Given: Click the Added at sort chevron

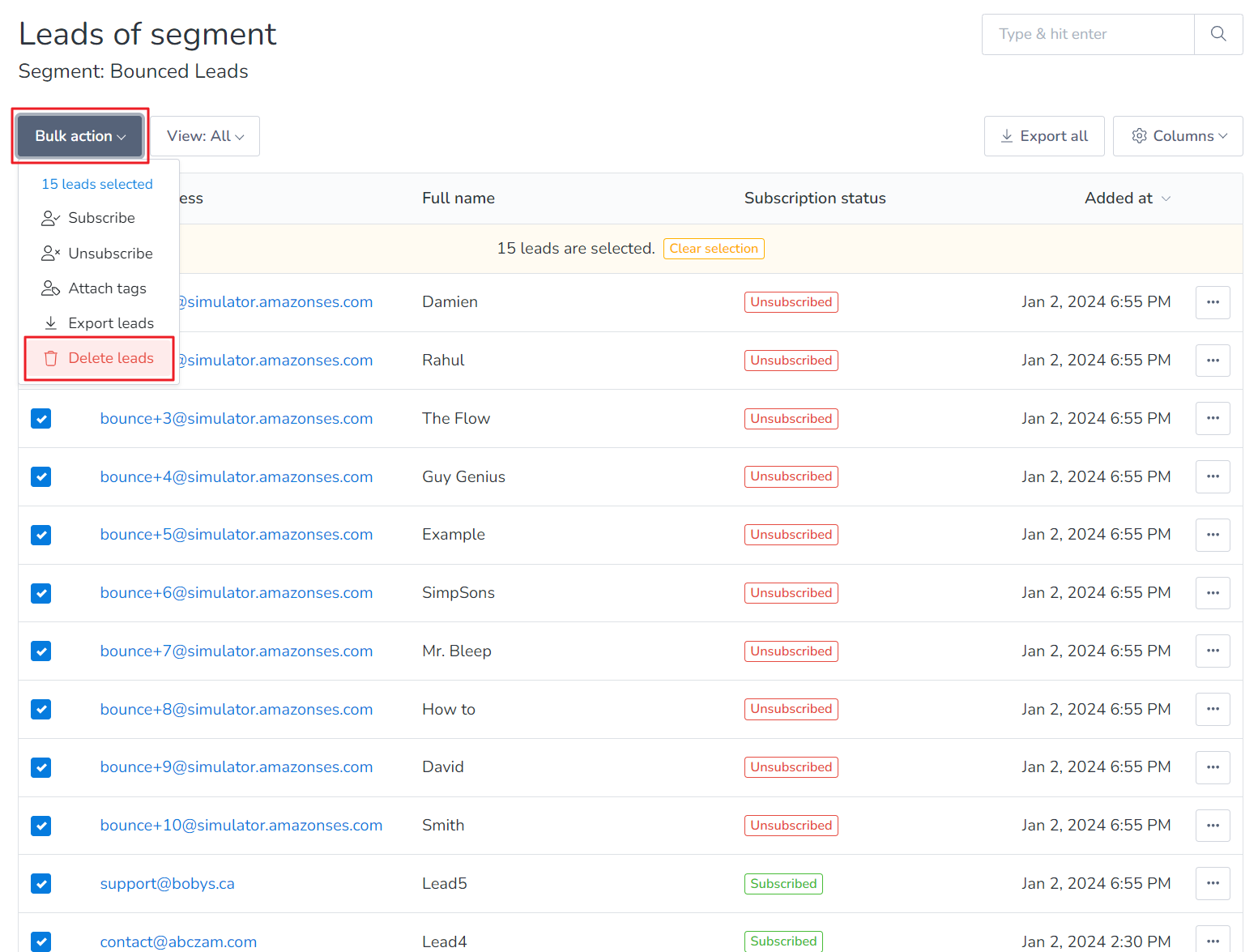Looking at the screenshot, I should coord(1166,198).
